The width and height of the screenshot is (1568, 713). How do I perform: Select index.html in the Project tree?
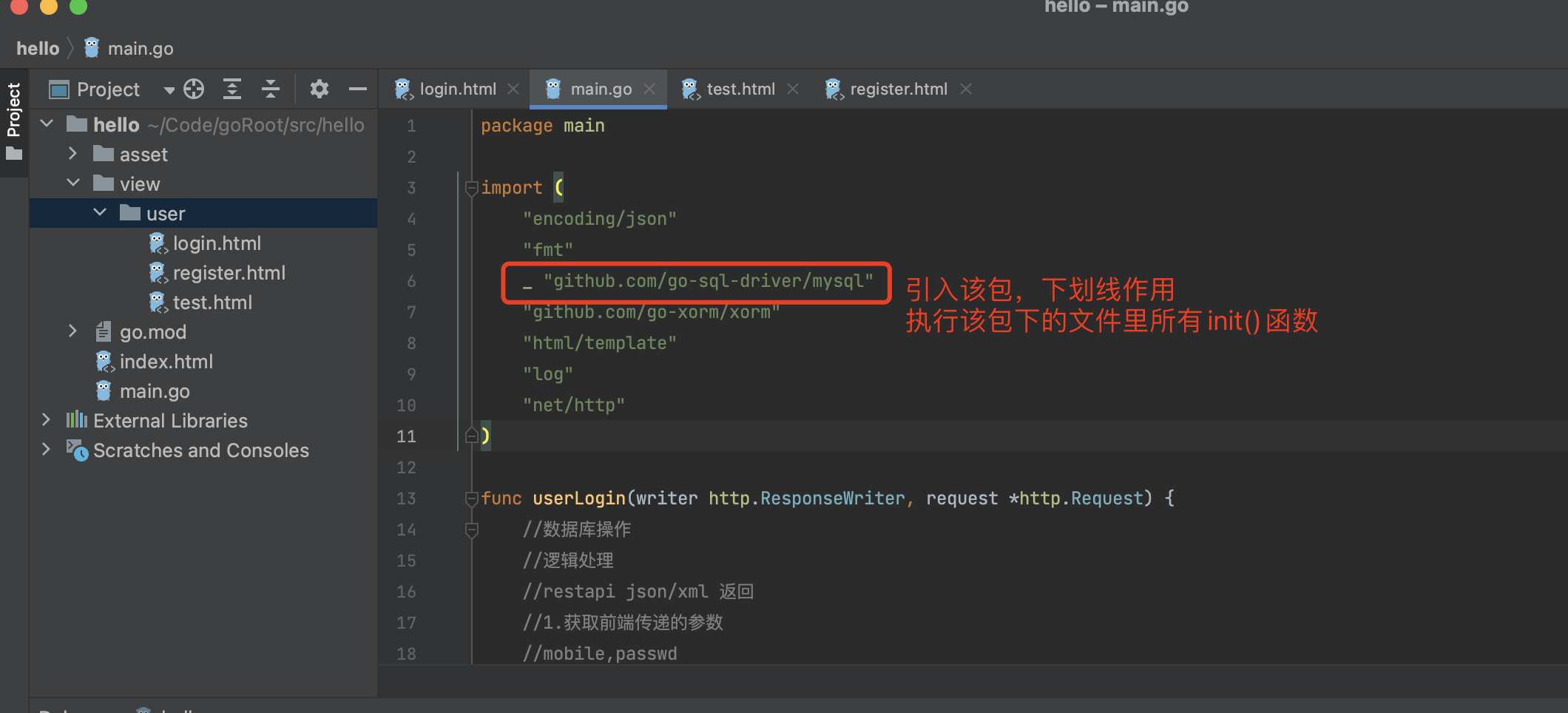[x=166, y=361]
